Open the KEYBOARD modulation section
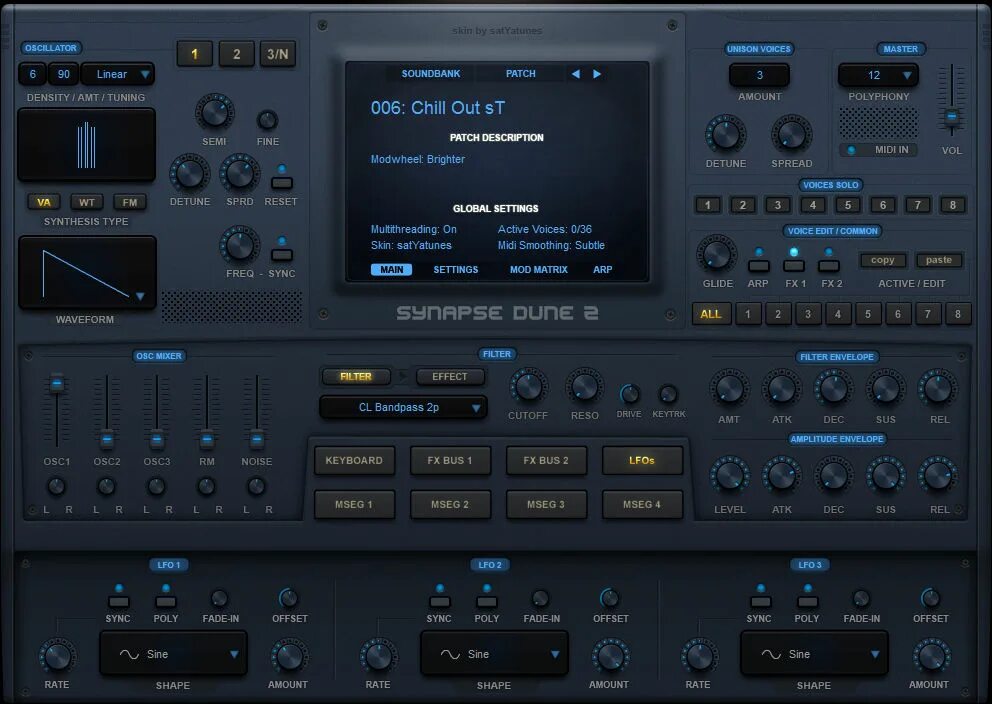The height and width of the screenshot is (704, 992). click(354, 460)
